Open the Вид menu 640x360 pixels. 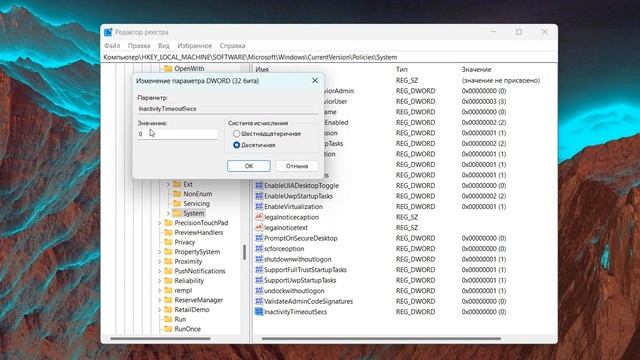164,46
